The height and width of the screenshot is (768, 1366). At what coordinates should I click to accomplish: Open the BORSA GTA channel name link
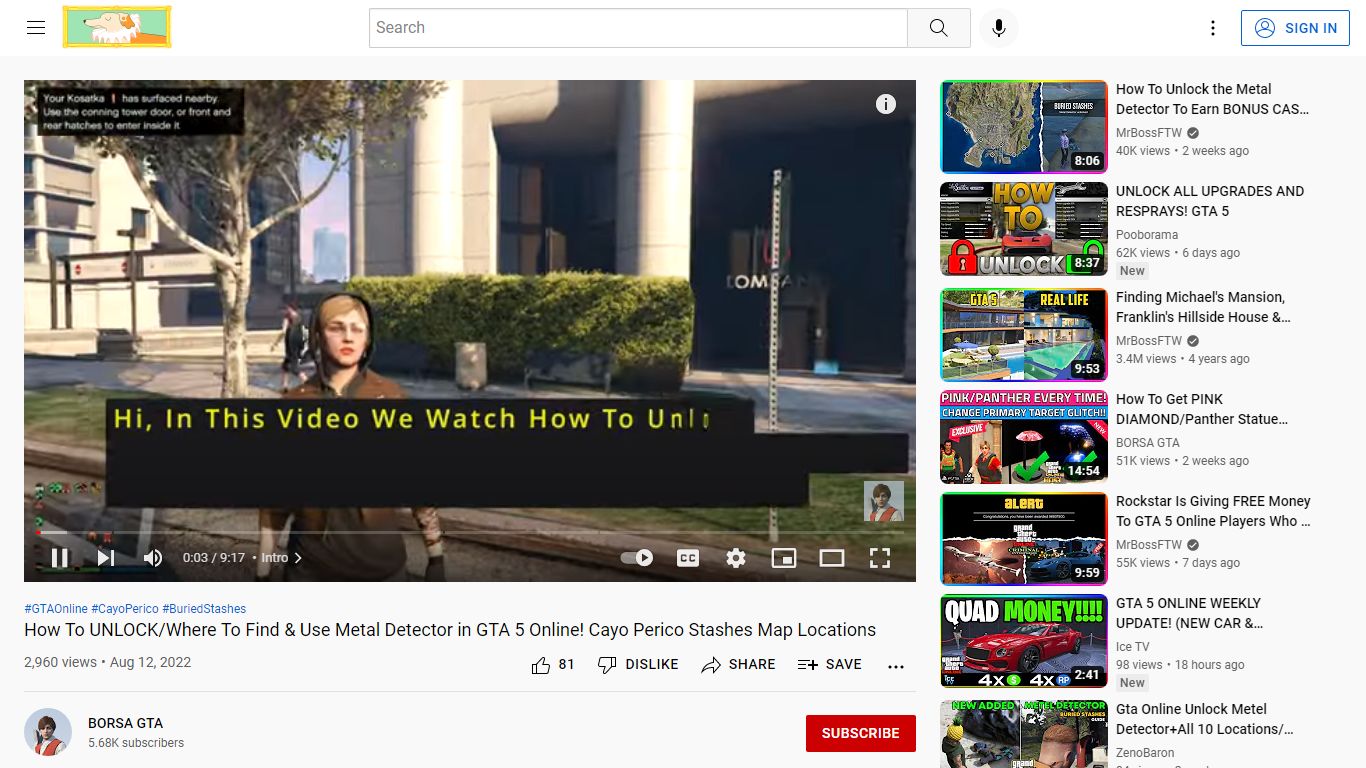point(125,723)
